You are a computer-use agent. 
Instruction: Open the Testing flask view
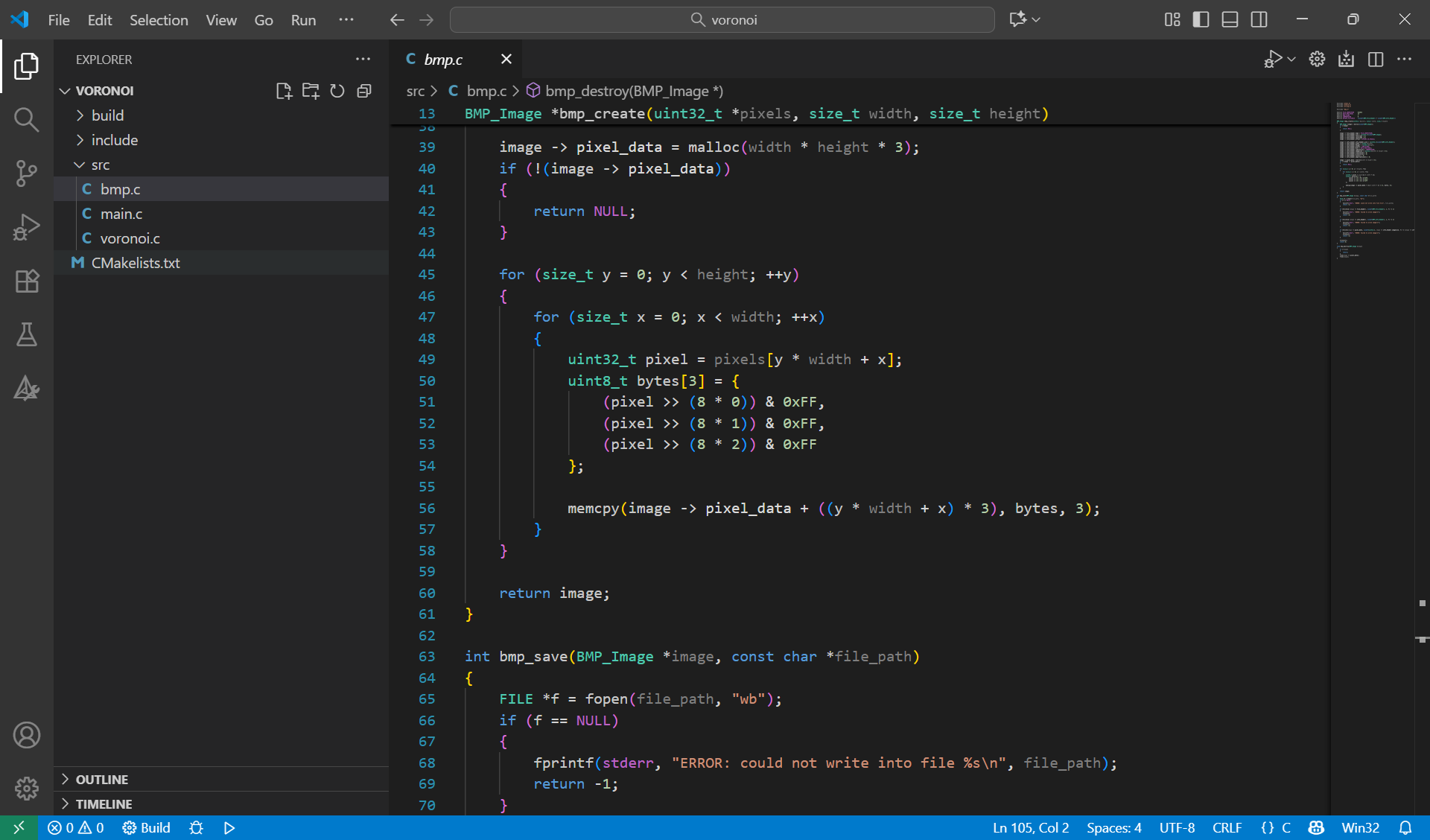pos(26,334)
